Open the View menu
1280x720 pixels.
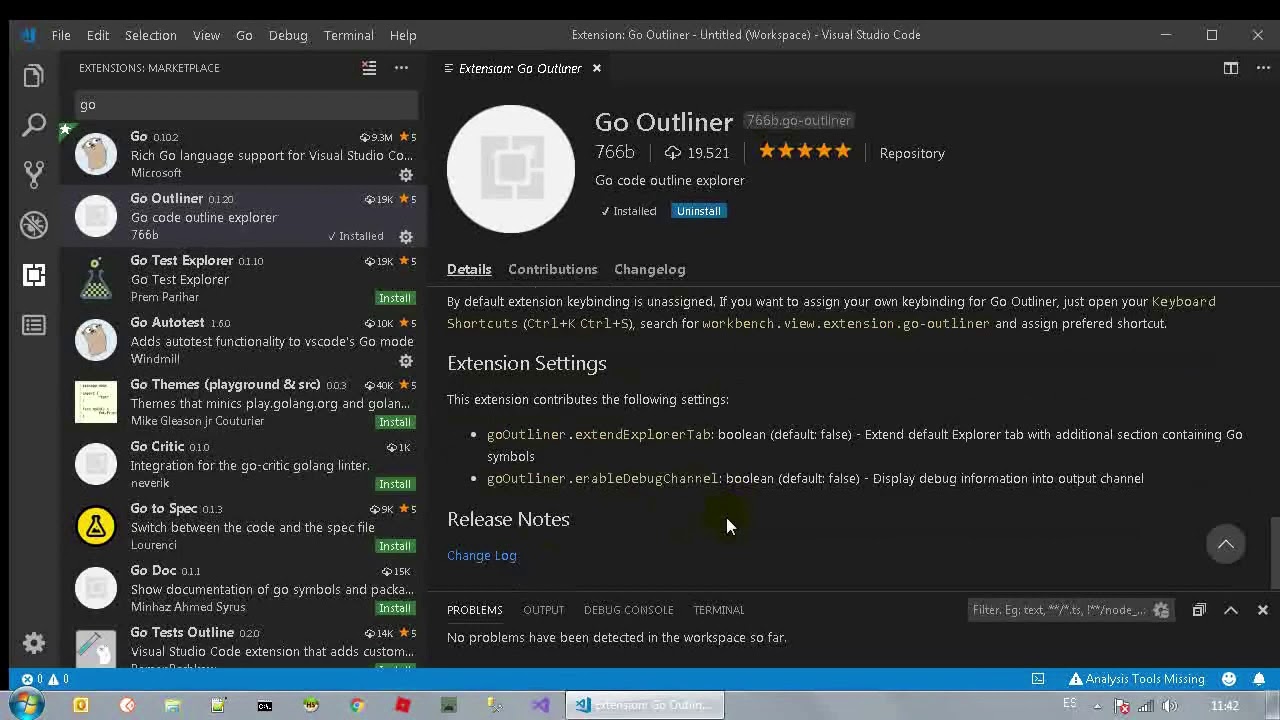pyautogui.click(x=206, y=35)
